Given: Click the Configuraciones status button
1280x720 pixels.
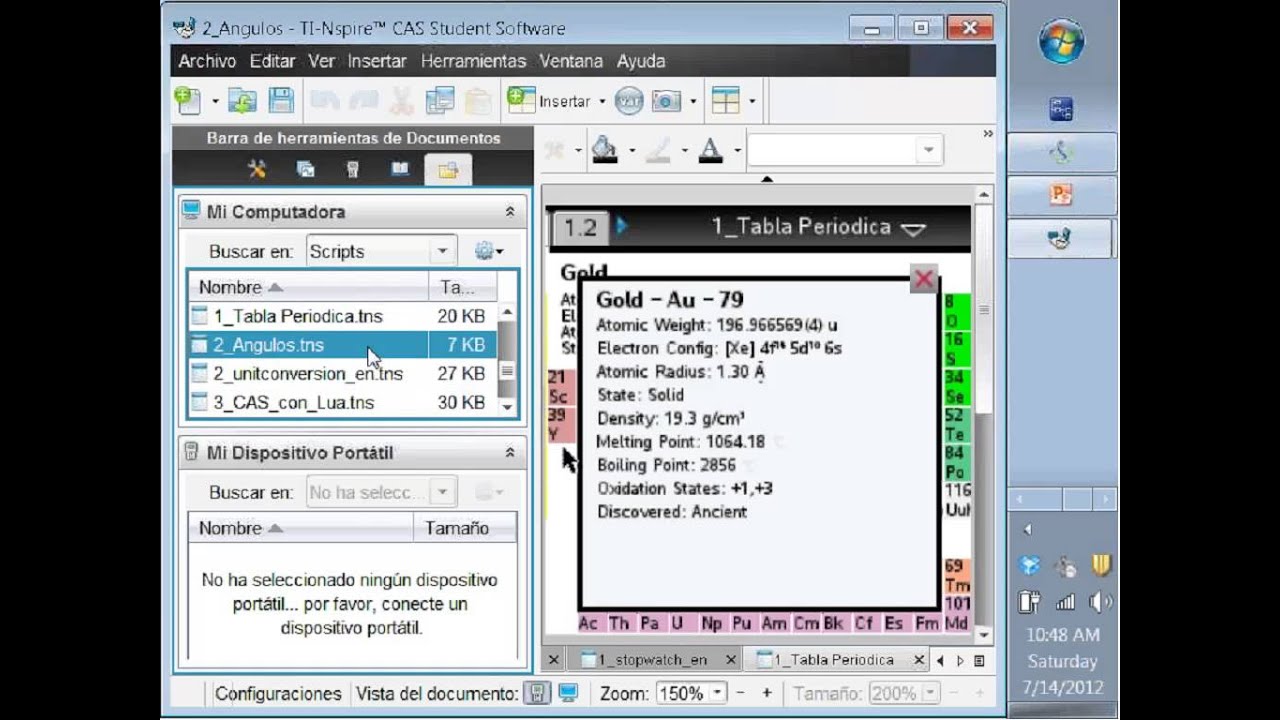Looking at the screenshot, I should (278, 693).
